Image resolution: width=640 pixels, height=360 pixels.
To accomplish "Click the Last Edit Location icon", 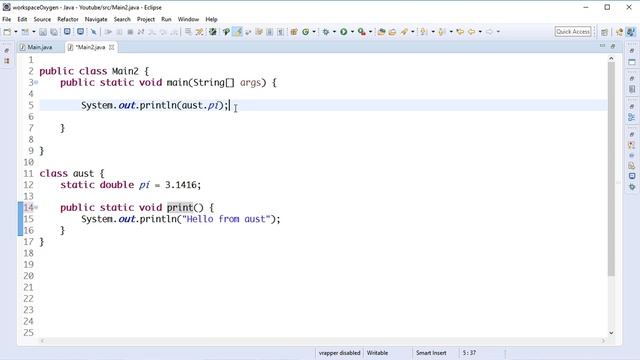I will [x=460, y=32].
